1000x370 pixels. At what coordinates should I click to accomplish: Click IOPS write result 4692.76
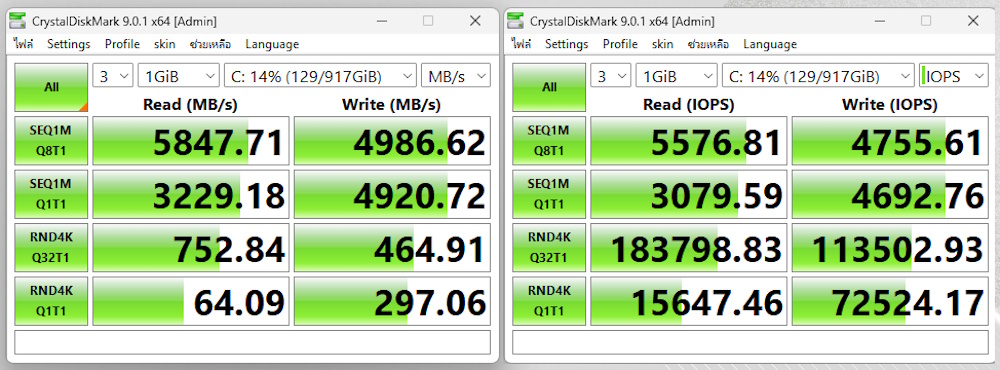890,195
